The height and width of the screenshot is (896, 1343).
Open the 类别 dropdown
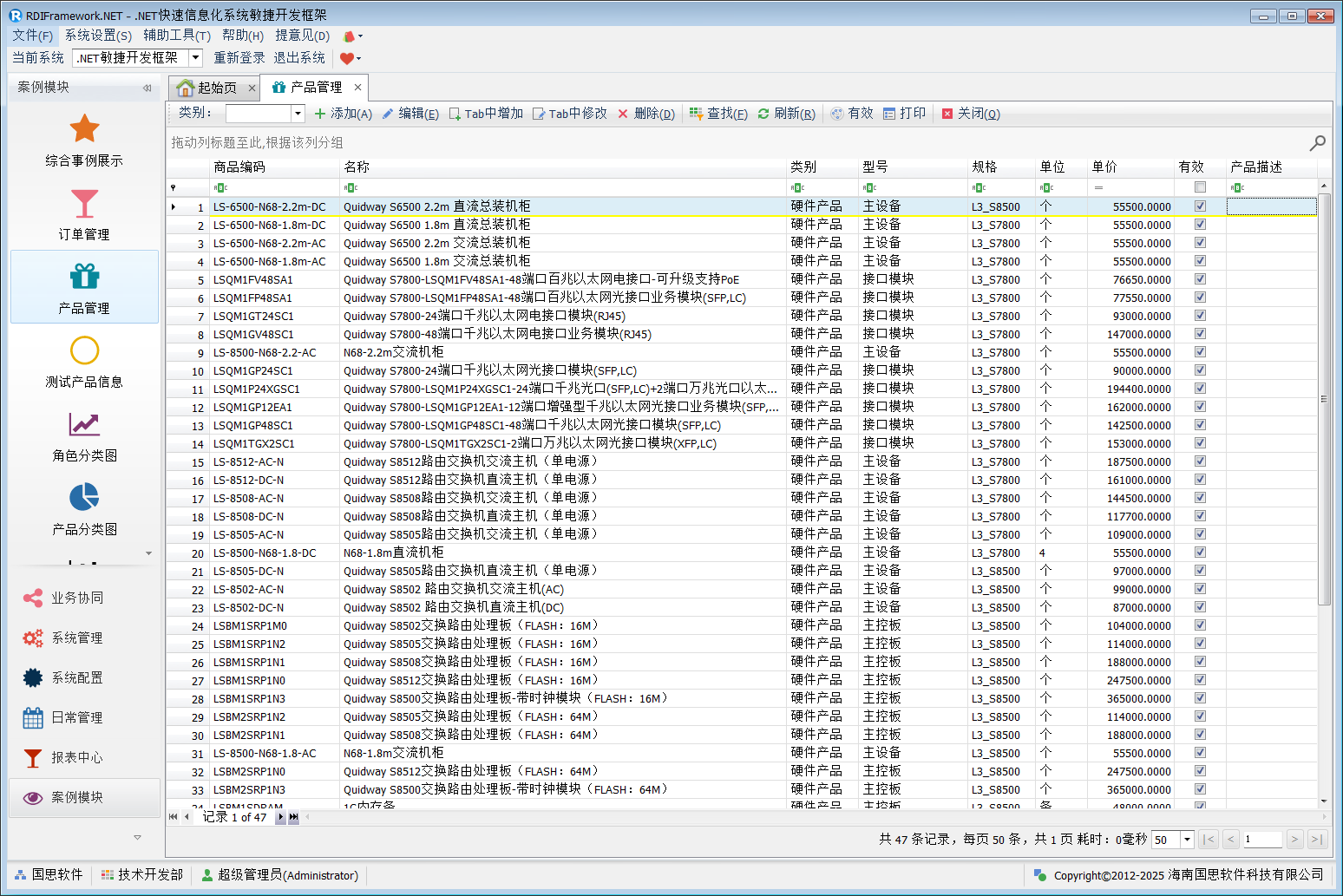coord(298,114)
